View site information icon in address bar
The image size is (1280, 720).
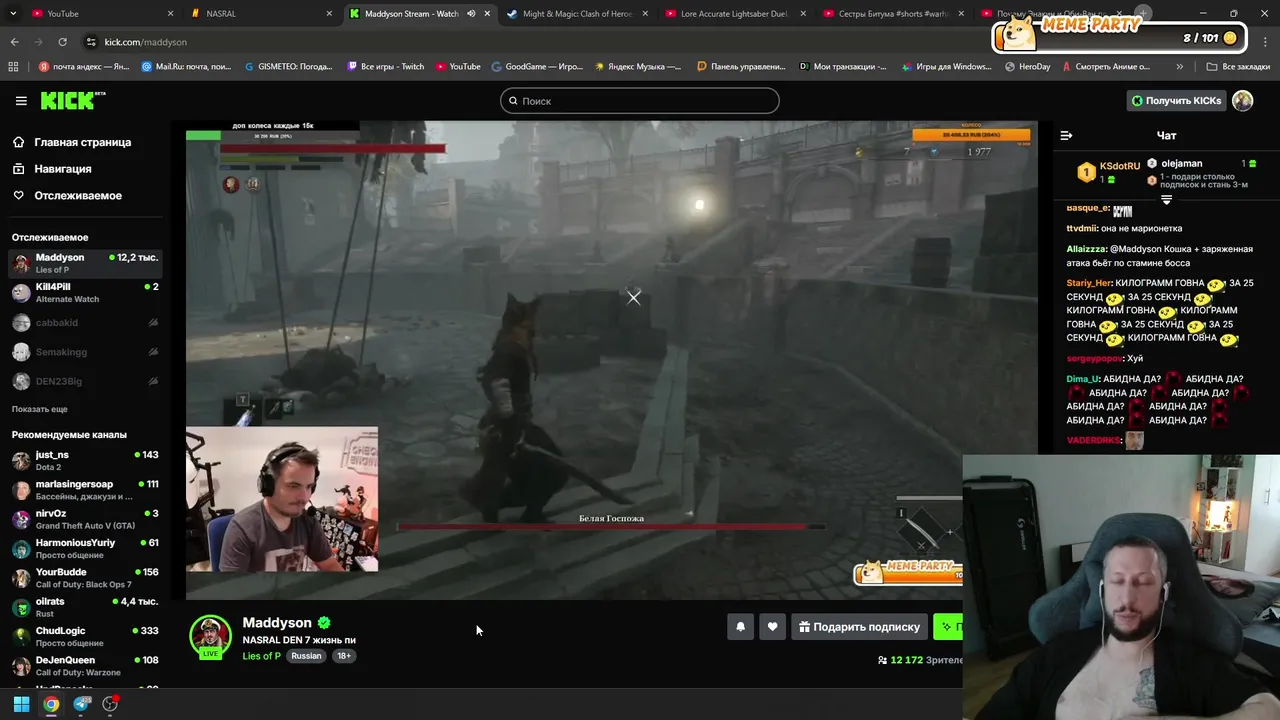click(91, 42)
